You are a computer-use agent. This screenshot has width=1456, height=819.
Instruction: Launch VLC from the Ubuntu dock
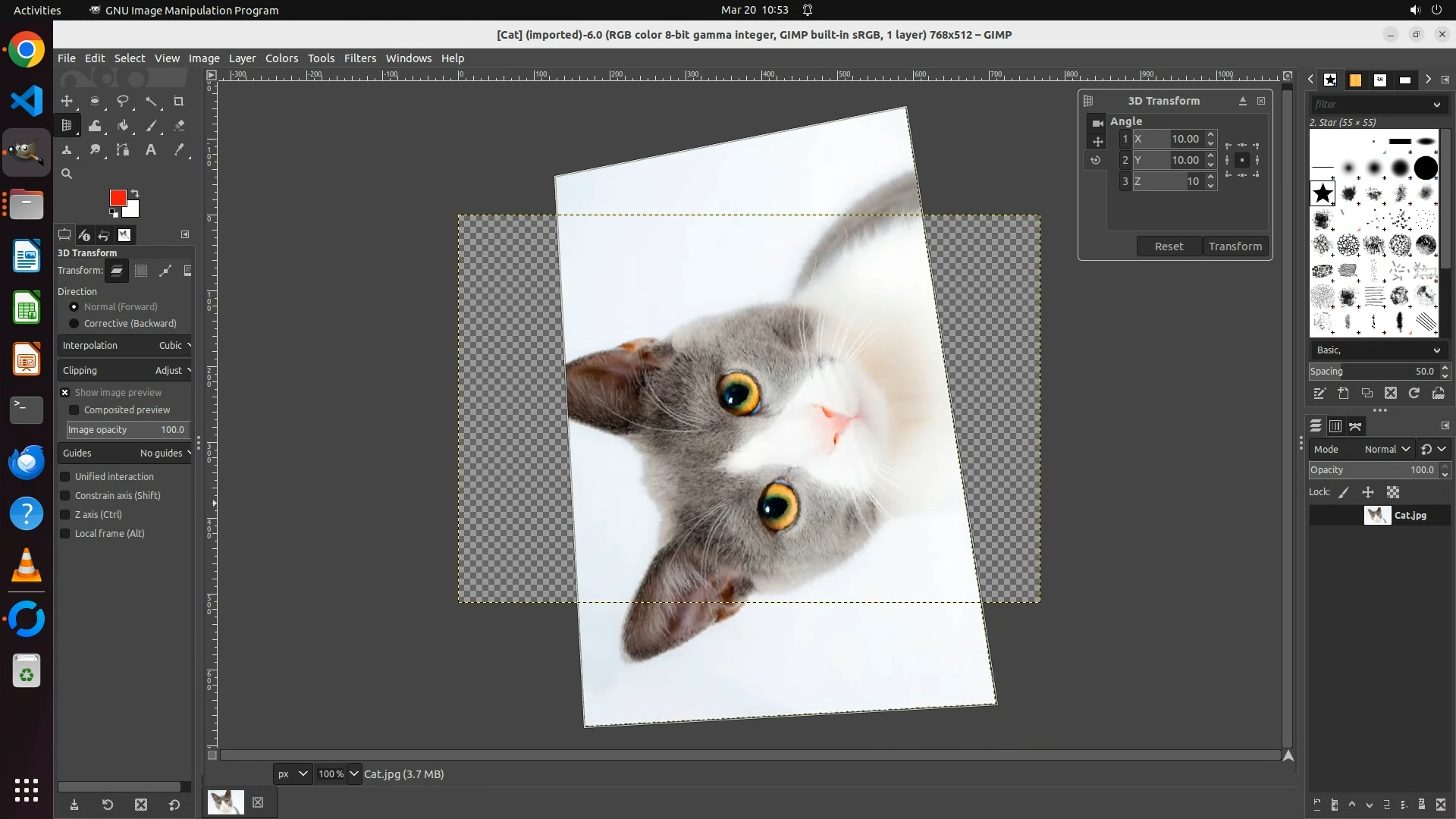point(27,566)
